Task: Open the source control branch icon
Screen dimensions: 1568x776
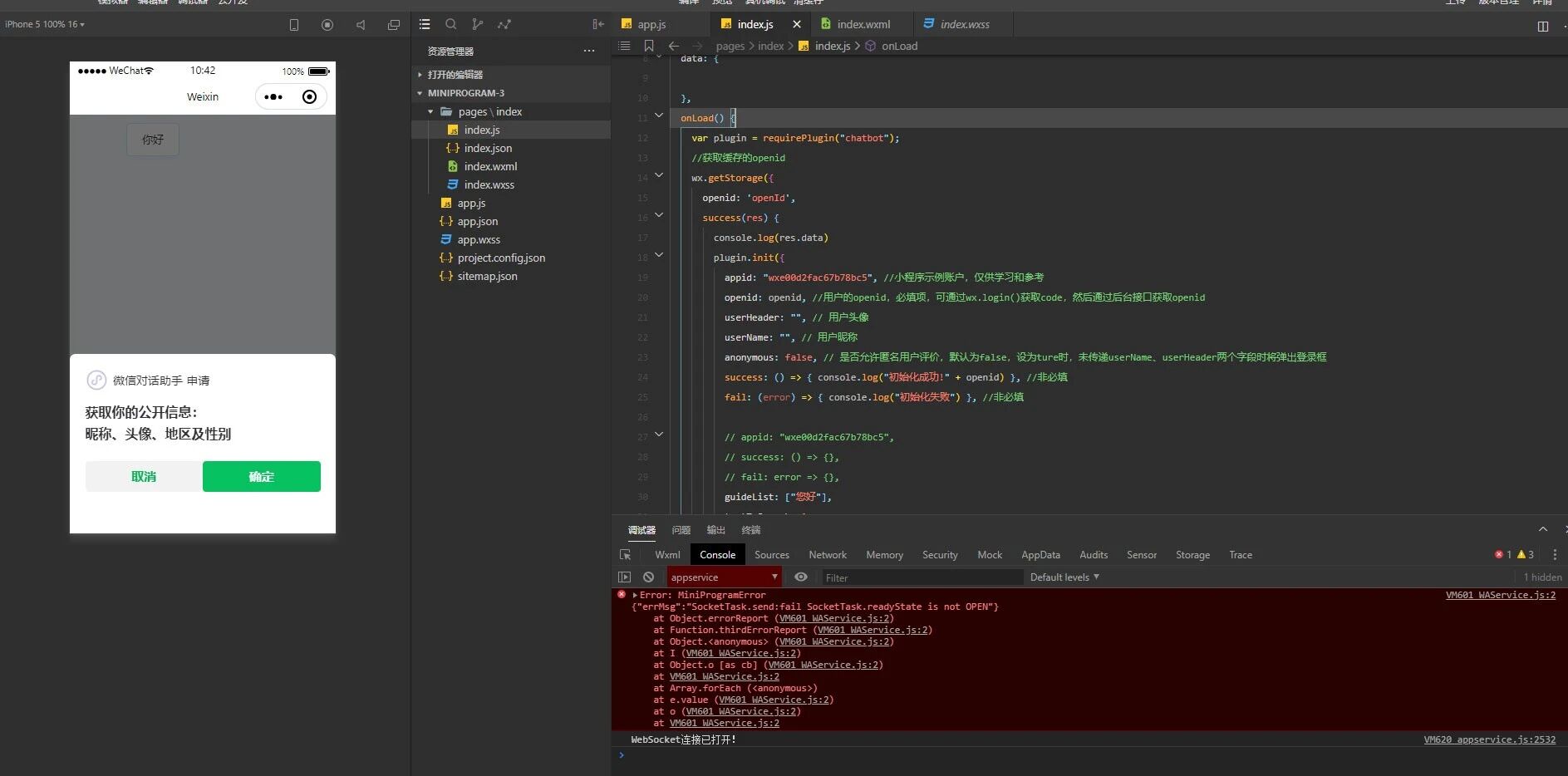Action: (x=477, y=24)
